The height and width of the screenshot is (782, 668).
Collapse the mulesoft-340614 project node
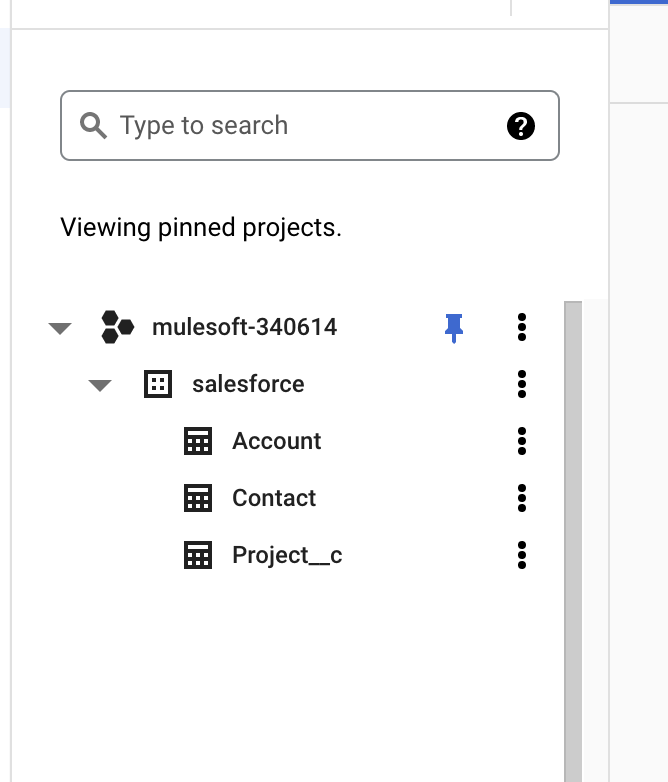[x=60, y=328]
